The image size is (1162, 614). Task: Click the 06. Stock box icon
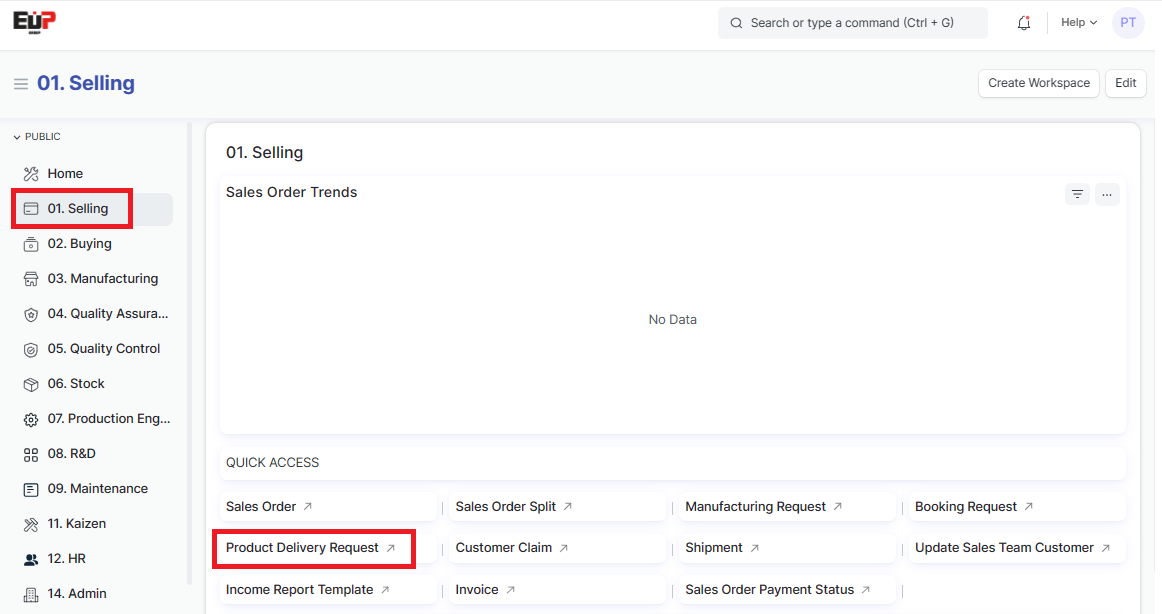tap(31, 384)
